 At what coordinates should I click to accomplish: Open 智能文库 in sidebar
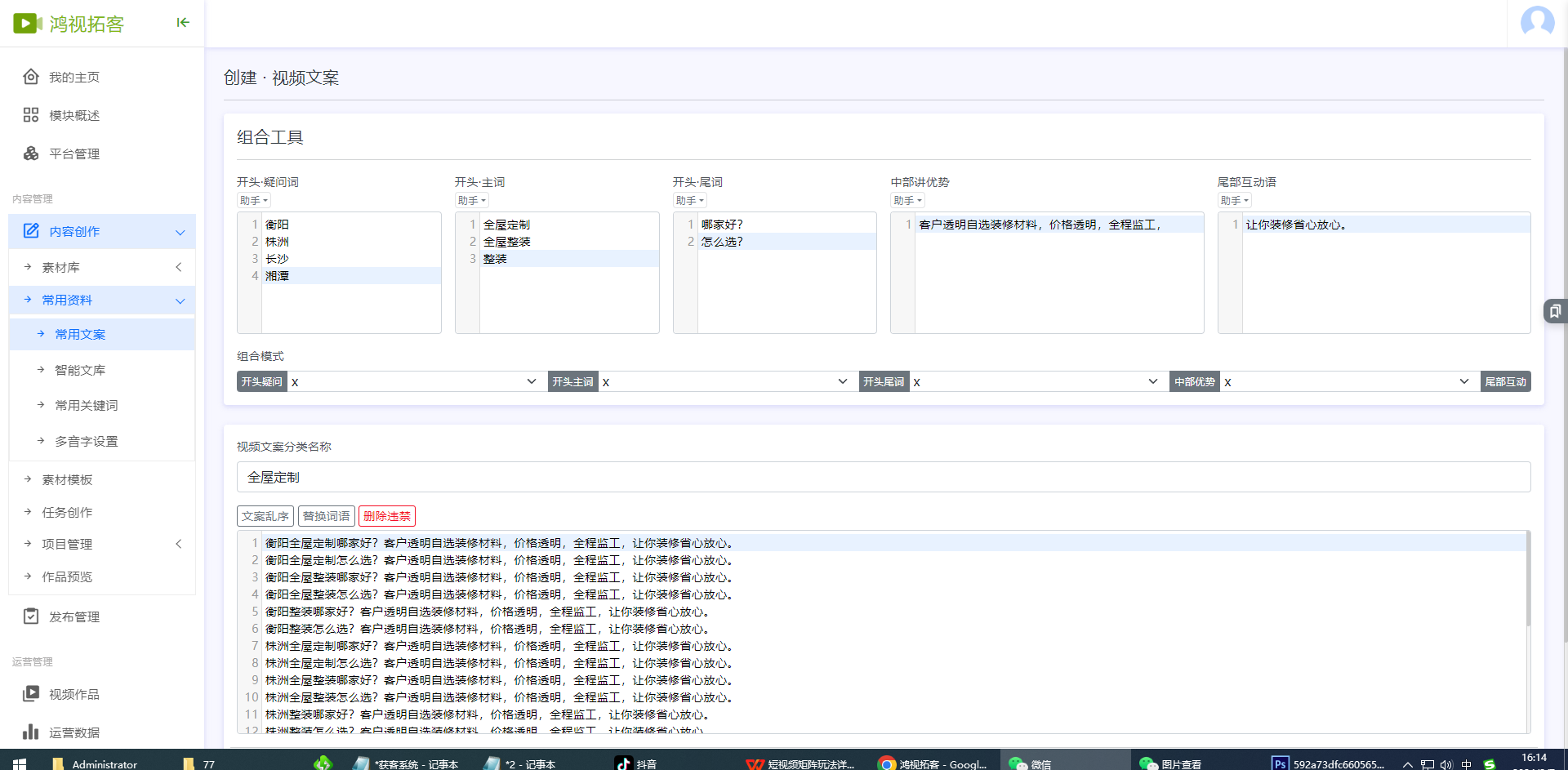pos(80,370)
